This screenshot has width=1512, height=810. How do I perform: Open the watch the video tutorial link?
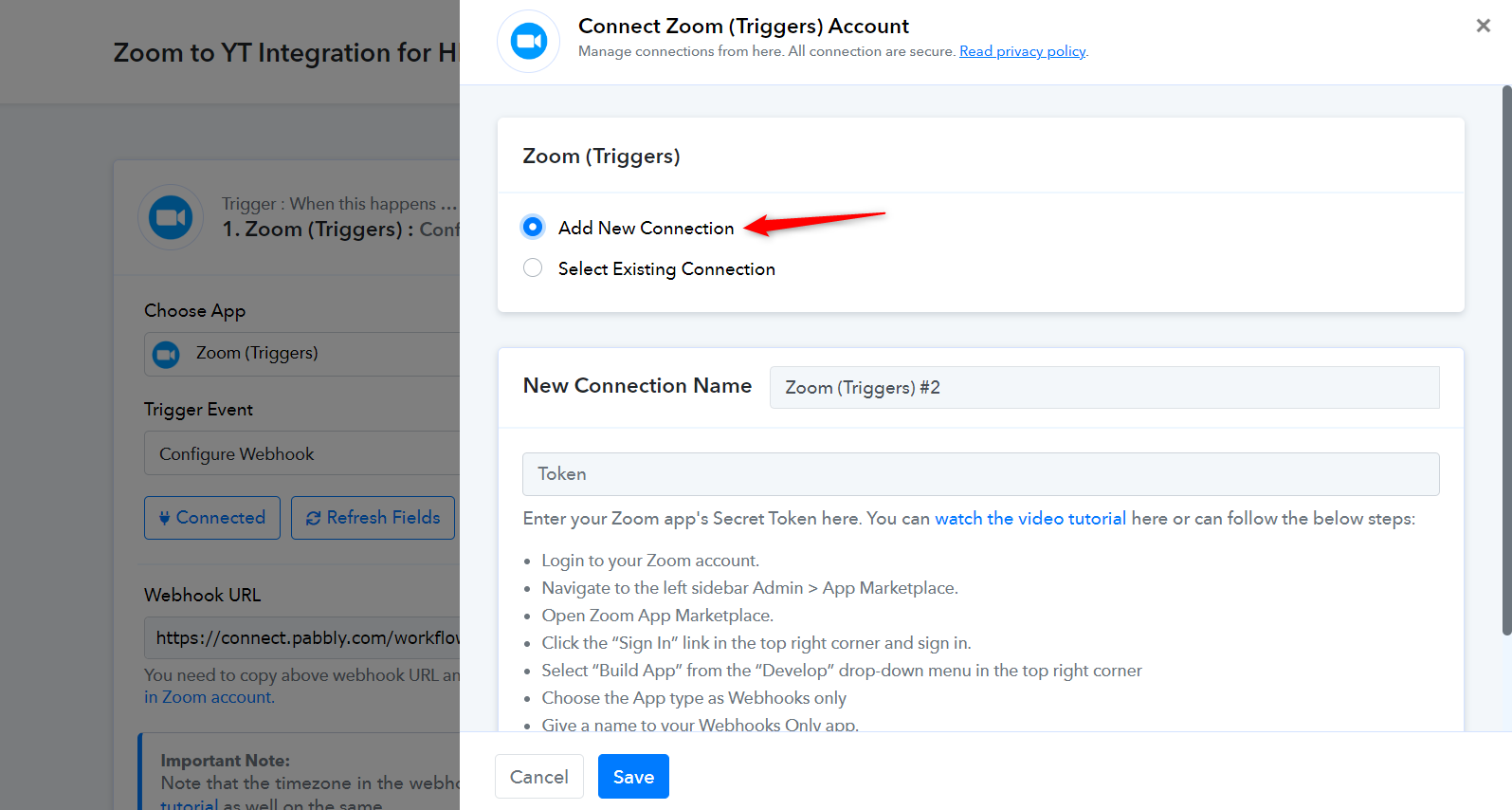click(1030, 519)
